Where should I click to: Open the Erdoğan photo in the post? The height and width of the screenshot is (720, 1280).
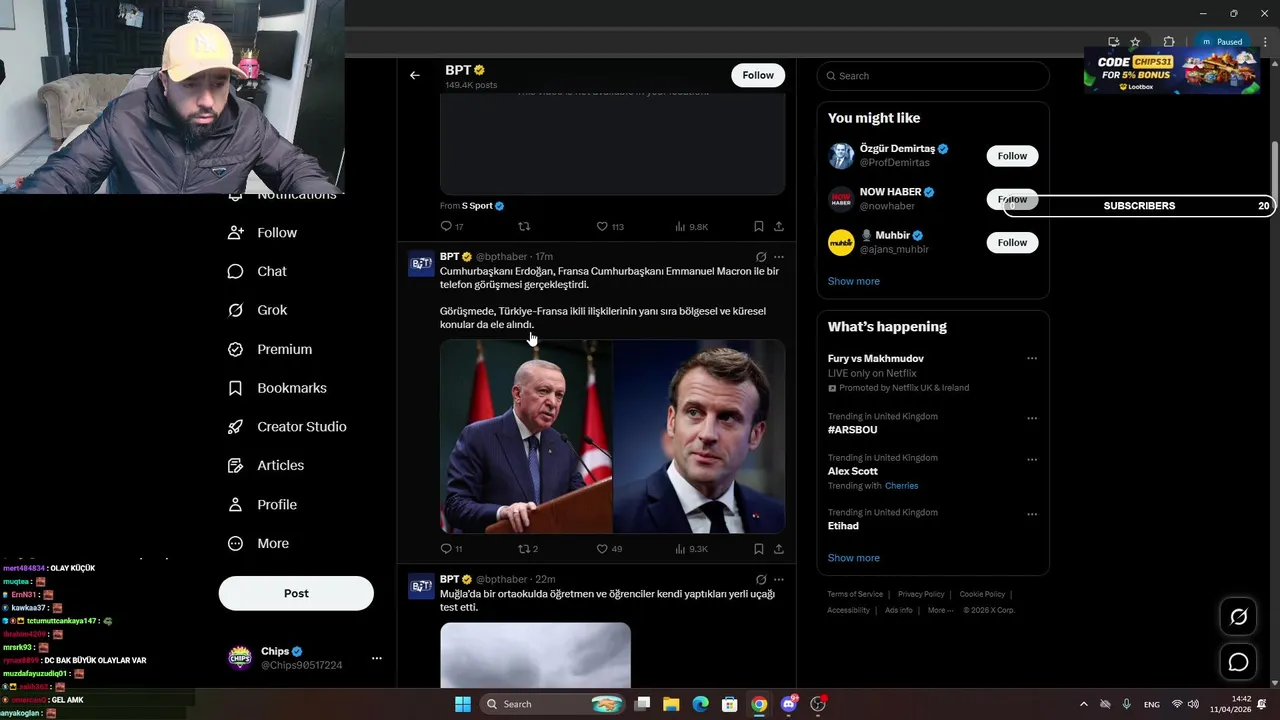[526, 436]
